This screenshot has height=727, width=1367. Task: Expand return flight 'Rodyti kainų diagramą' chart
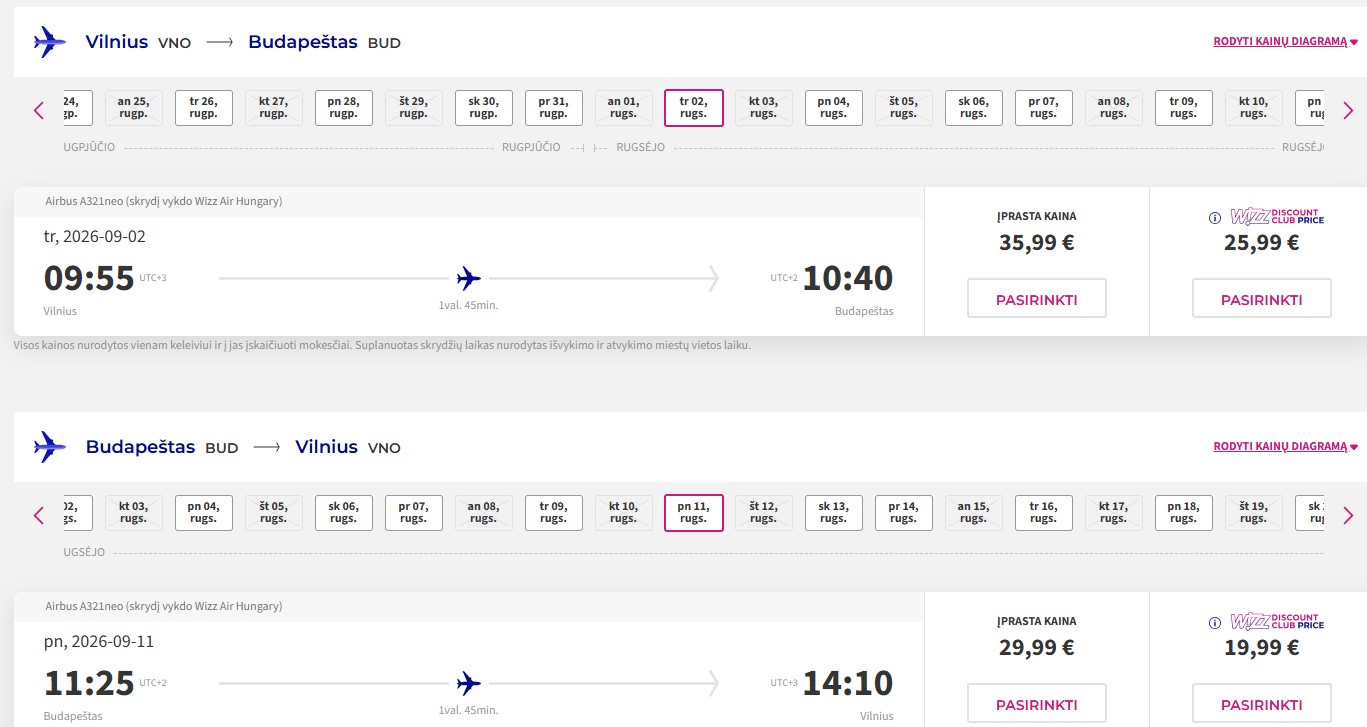tap(1285, 447)
